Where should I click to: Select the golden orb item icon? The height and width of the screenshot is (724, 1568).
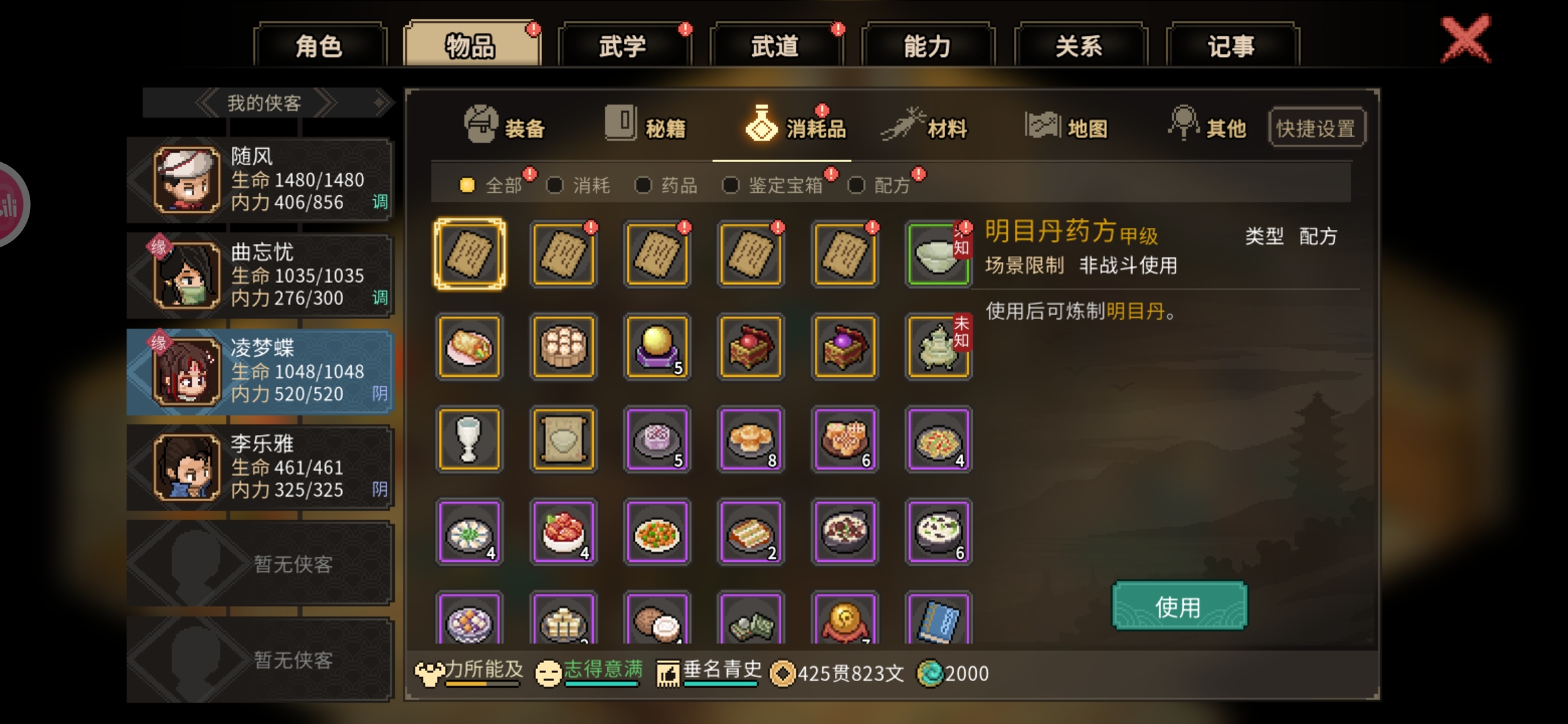(x=657, y=347)
